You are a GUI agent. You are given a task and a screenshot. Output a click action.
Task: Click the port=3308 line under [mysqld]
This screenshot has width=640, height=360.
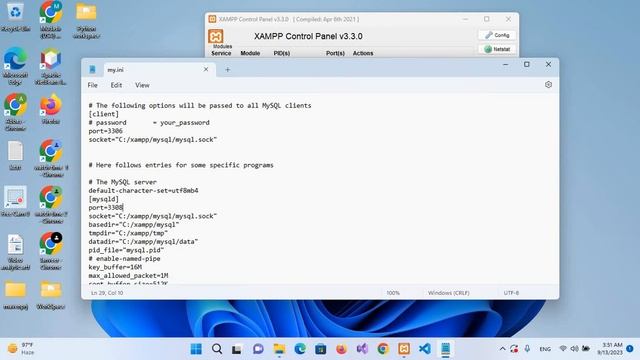pyautogui.click(x=105, y=207)
